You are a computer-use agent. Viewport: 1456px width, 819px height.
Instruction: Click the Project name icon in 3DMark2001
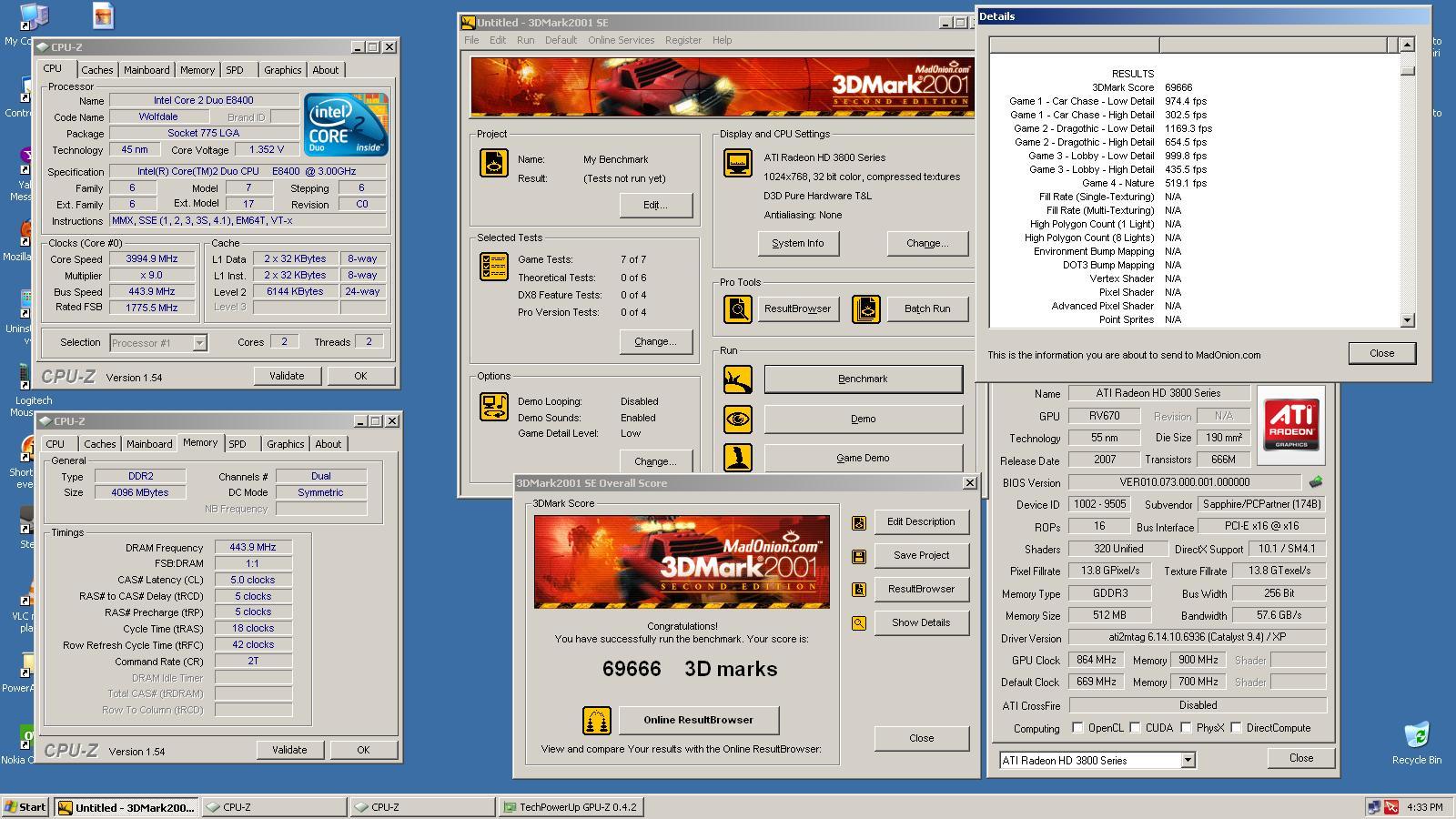pyautogui.click(x=494, y=163)
